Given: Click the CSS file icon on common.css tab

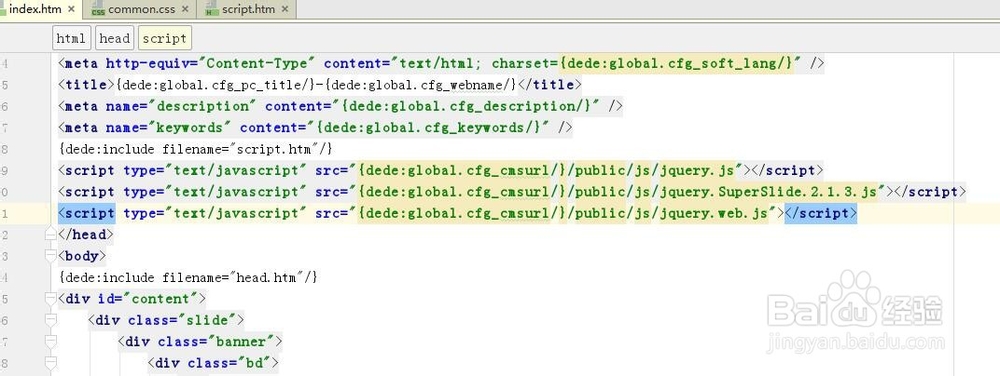Looking at the screenshot, I should [x=98, y=10].
